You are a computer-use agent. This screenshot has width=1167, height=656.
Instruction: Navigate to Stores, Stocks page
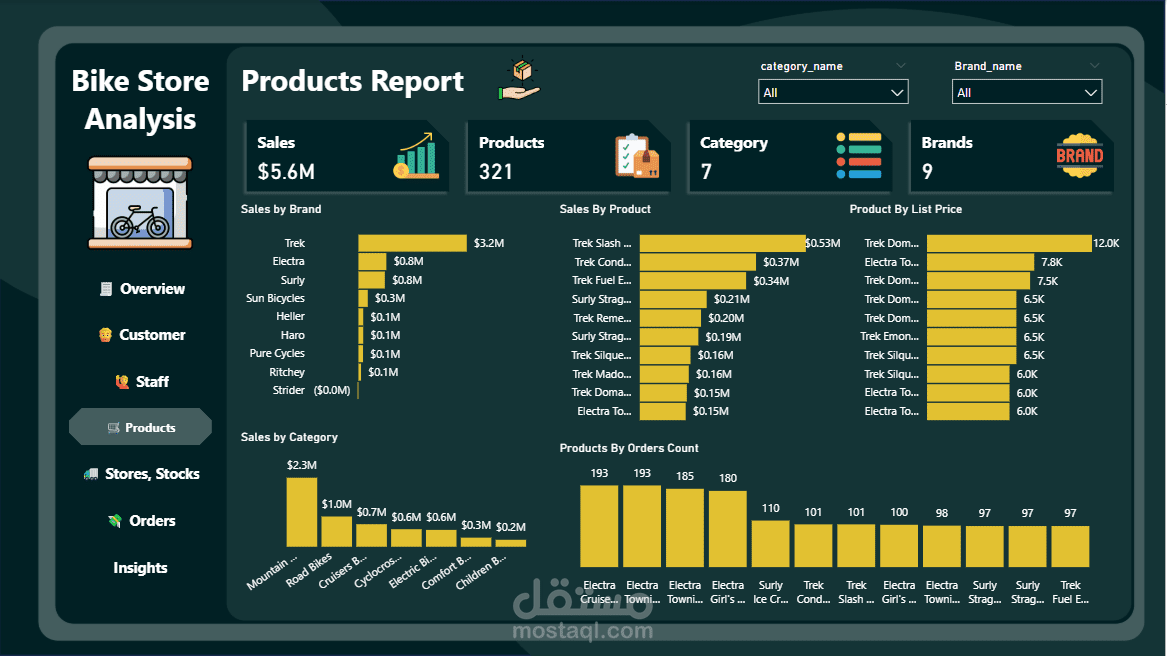[x=152, y=474]
